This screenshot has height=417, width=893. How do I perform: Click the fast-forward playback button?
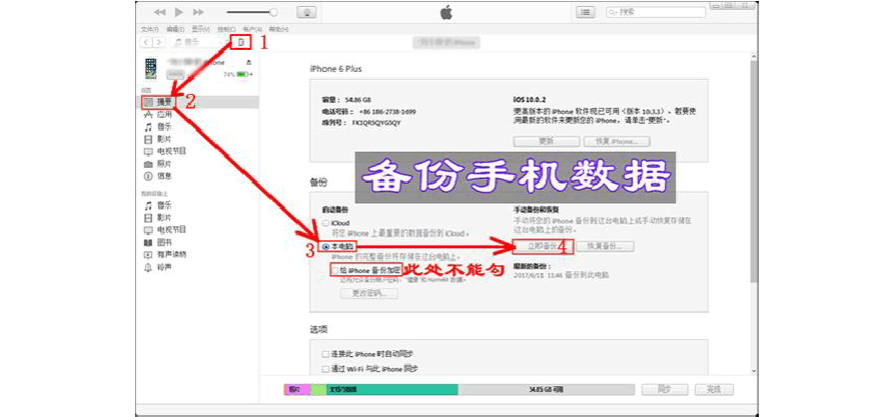pyautogui.click(x=198, y=12)
